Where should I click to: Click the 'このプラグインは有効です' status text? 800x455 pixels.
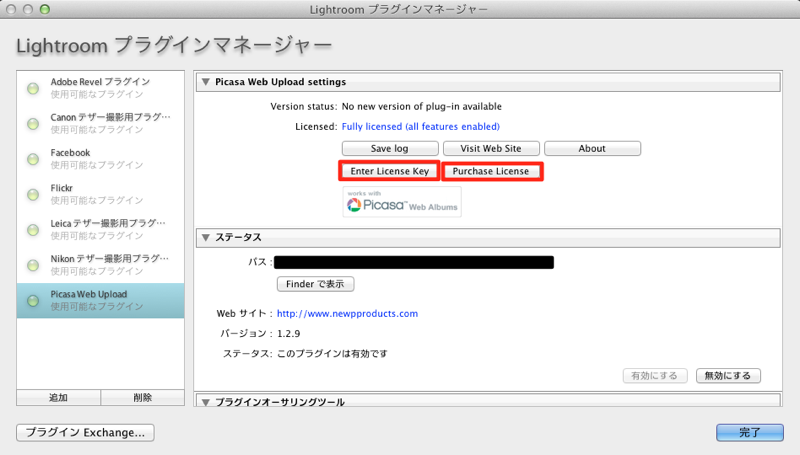point(332,353)
